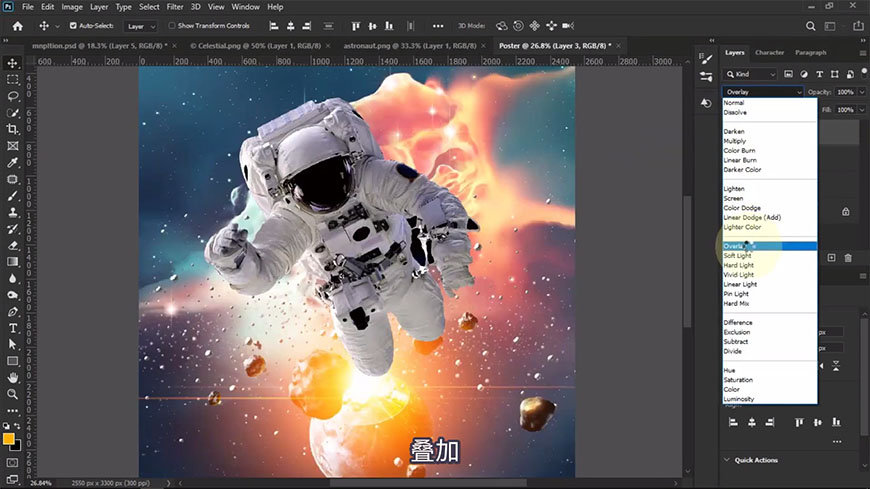
Task: Click the zoom level field 26.84%
Action: click(40, 483)
